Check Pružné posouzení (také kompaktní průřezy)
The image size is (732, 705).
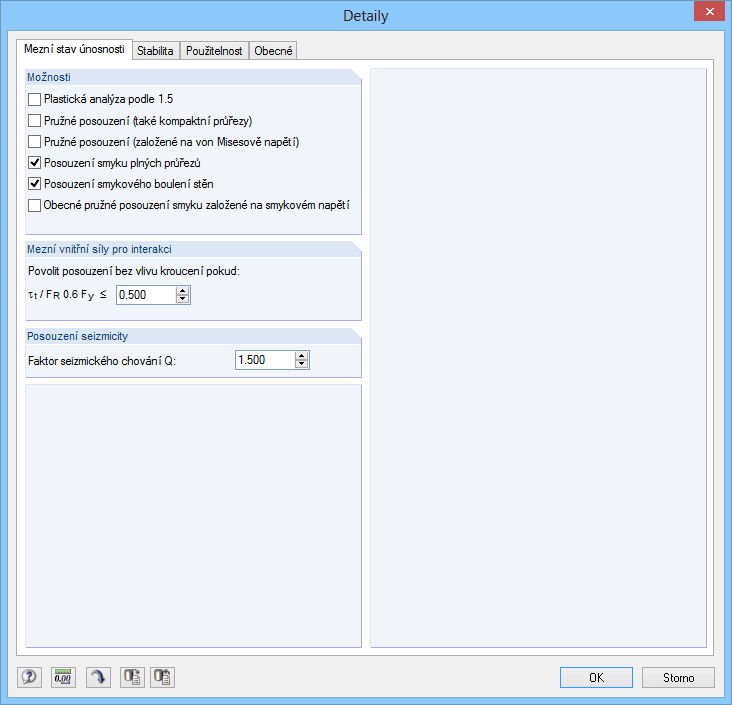35,121
